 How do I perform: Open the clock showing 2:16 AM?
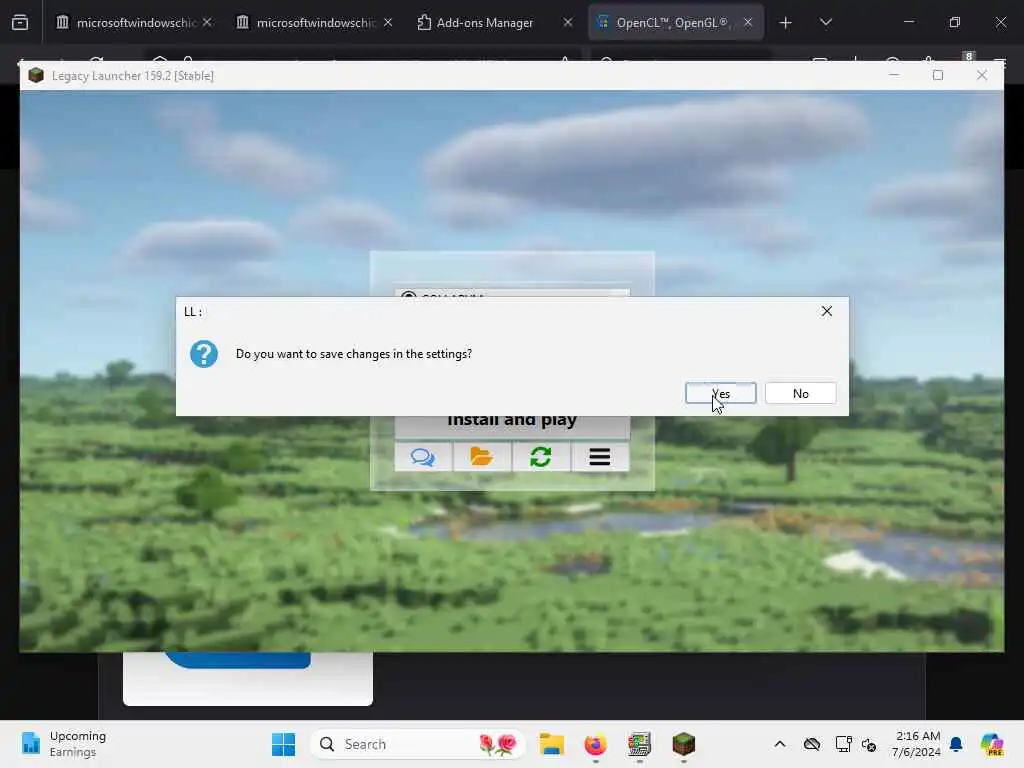(916, 744)
